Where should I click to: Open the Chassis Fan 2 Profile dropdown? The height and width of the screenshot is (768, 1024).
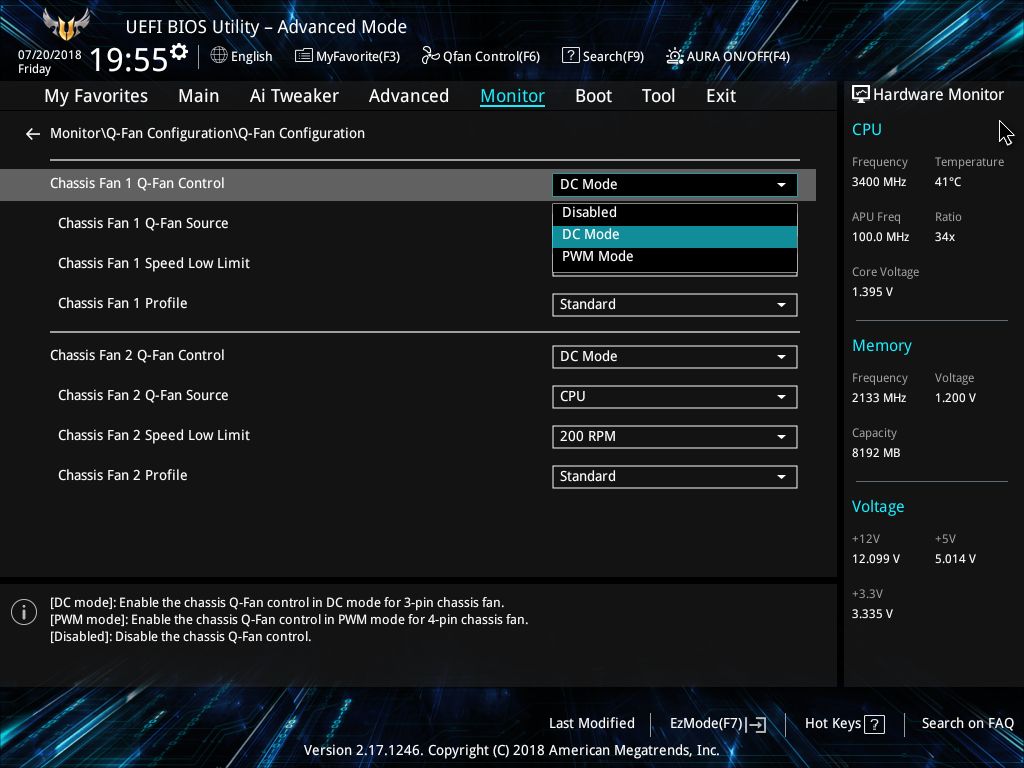pyautogui.click(x=675, y=476)
